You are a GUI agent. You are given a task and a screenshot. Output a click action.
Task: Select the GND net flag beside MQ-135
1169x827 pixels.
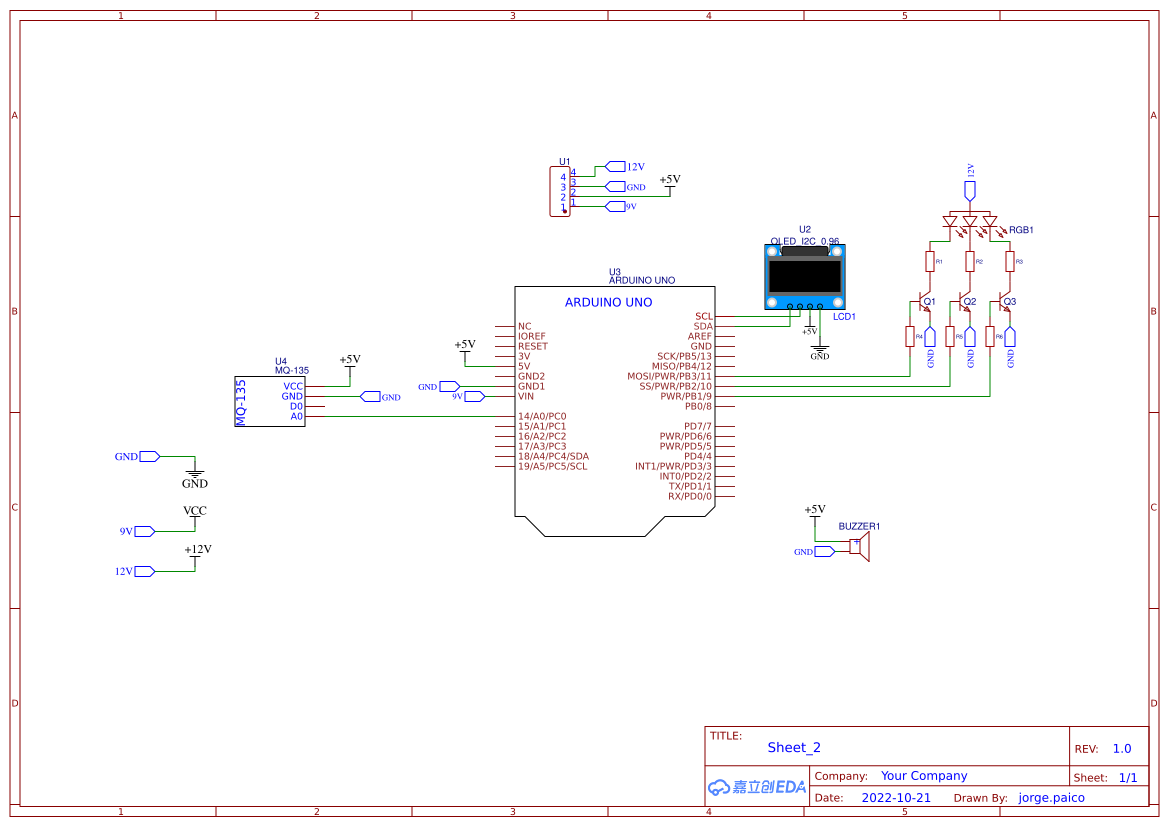[372, 396]
